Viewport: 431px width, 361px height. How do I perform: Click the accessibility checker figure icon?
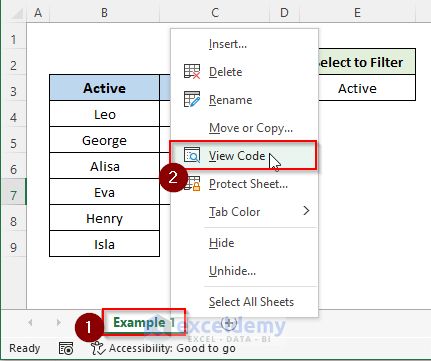(x=98, y=348)
